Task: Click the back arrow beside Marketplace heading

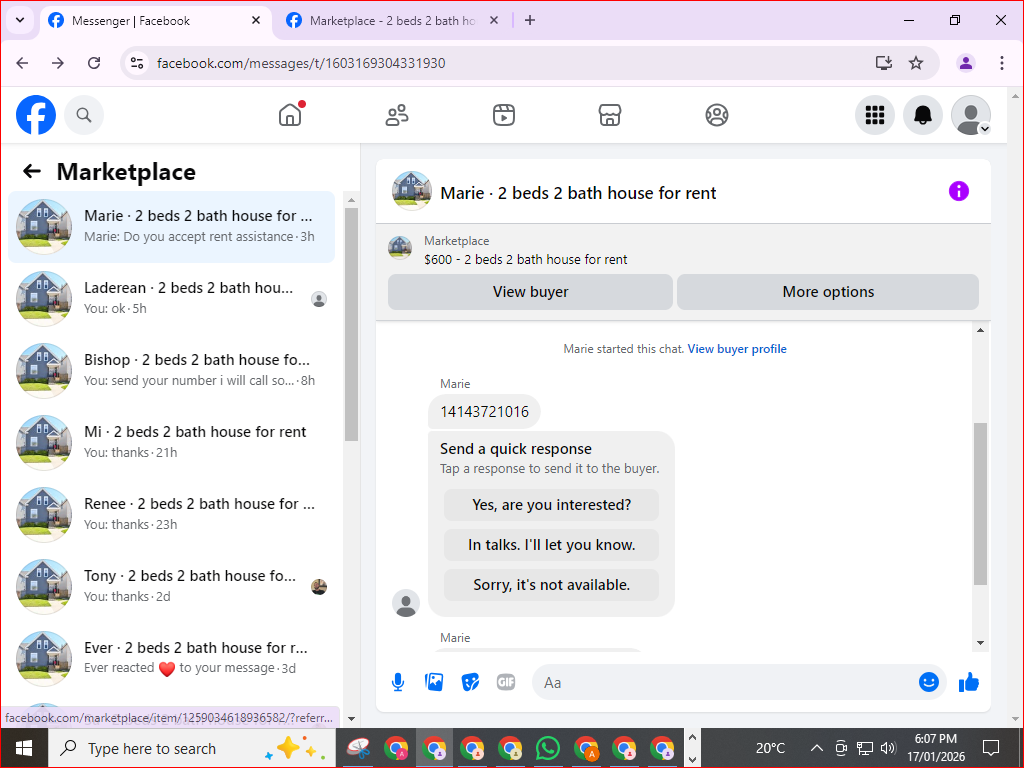Action: coord(32,172)
